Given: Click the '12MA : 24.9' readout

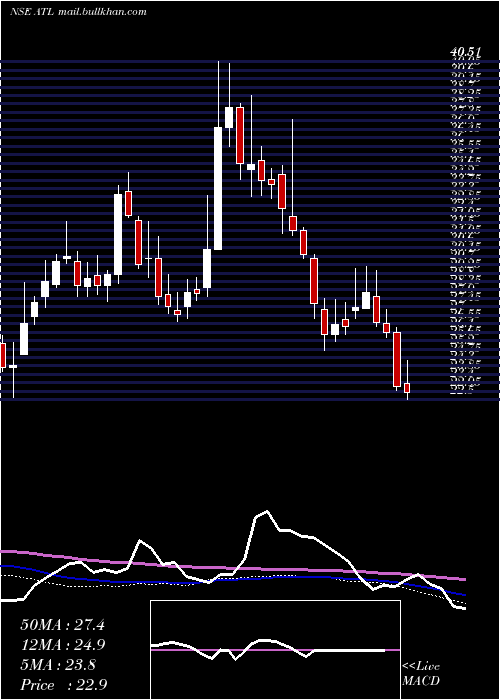Looking at the screenshot, I should tap(62, 645).
